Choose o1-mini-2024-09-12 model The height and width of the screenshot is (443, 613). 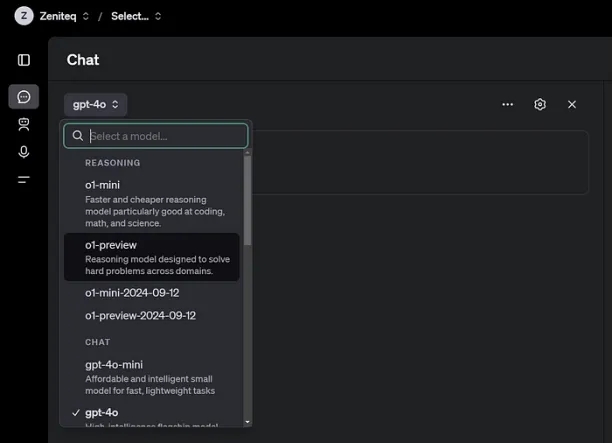point(152,293)
